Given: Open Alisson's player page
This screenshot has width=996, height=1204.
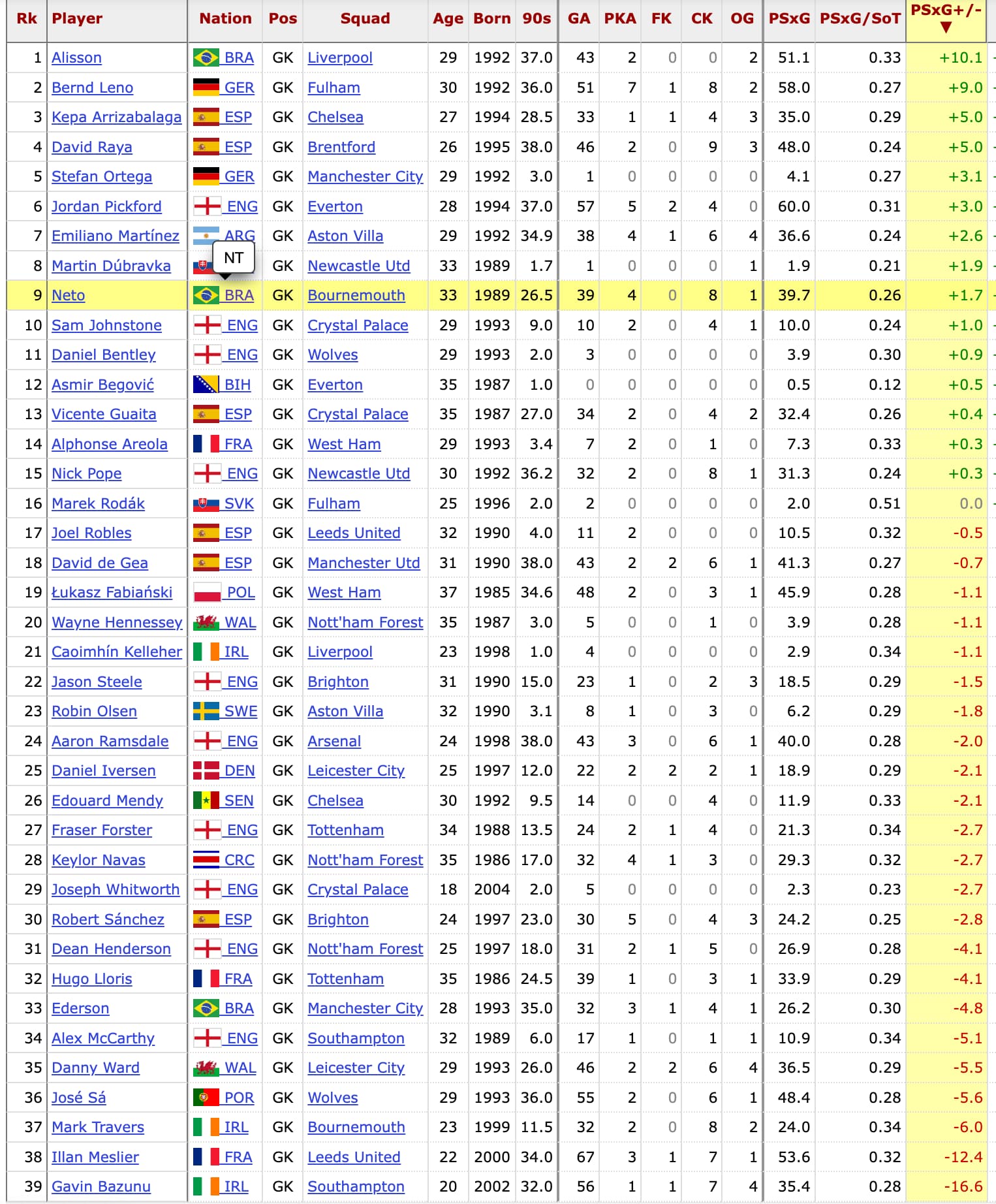Looking at the screenshot, I should [76, 58].
